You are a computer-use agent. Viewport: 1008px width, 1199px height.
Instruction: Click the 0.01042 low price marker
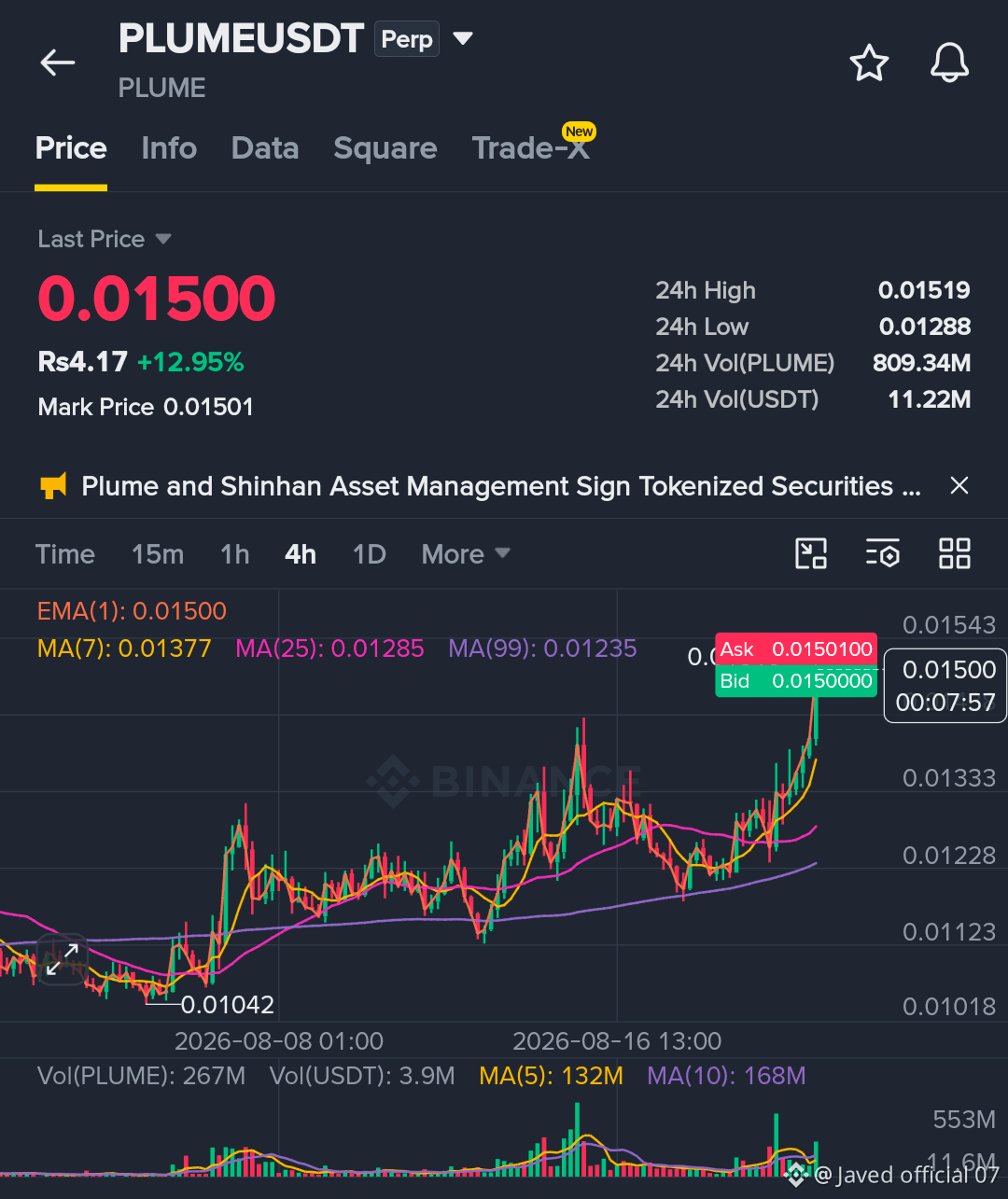click(228, 1005)
